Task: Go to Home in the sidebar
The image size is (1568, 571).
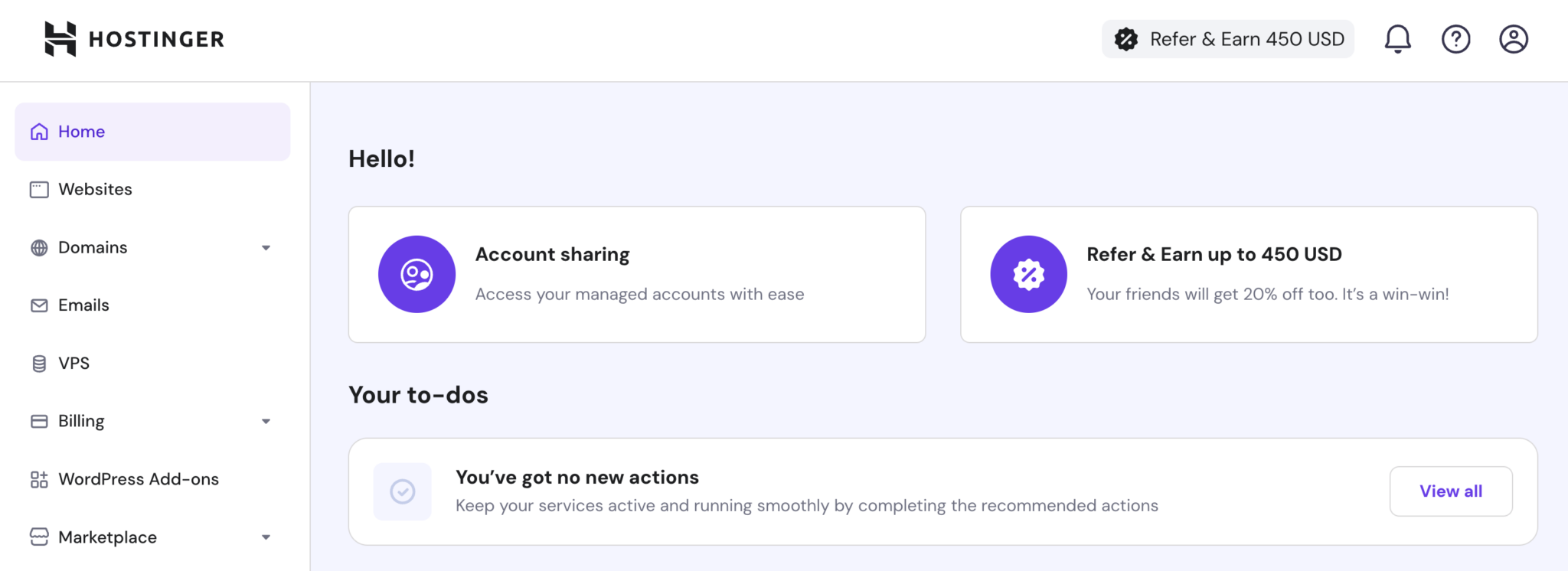Action: tap(80, 131)
